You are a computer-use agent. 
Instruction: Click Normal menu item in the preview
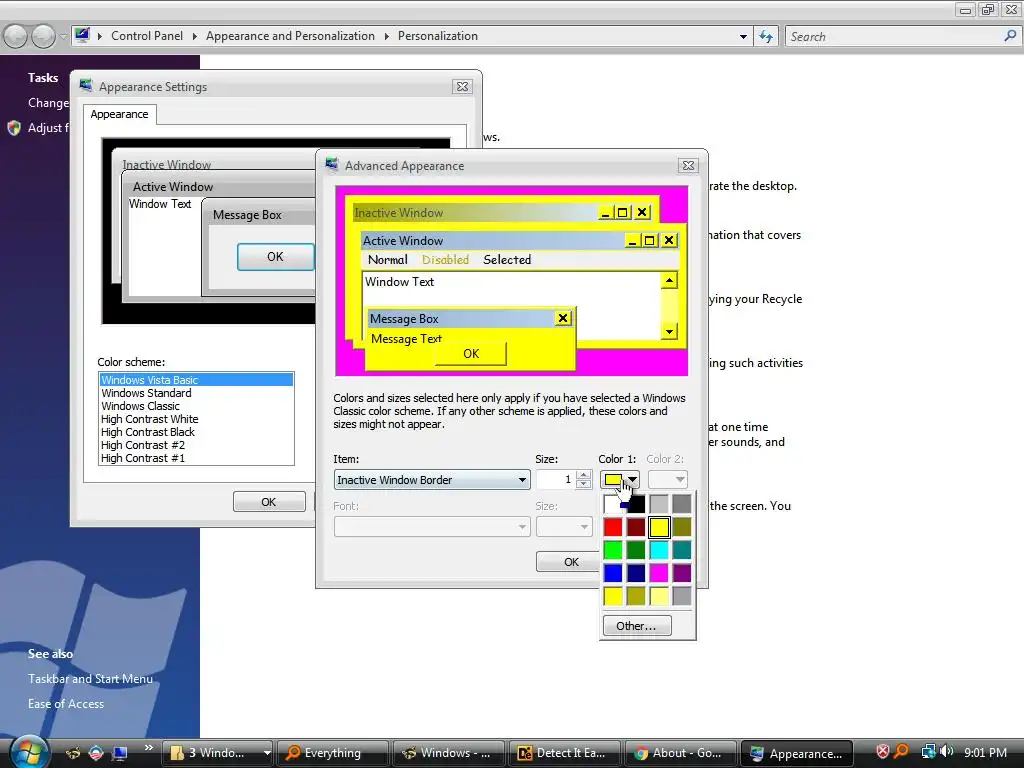[388, 260]
